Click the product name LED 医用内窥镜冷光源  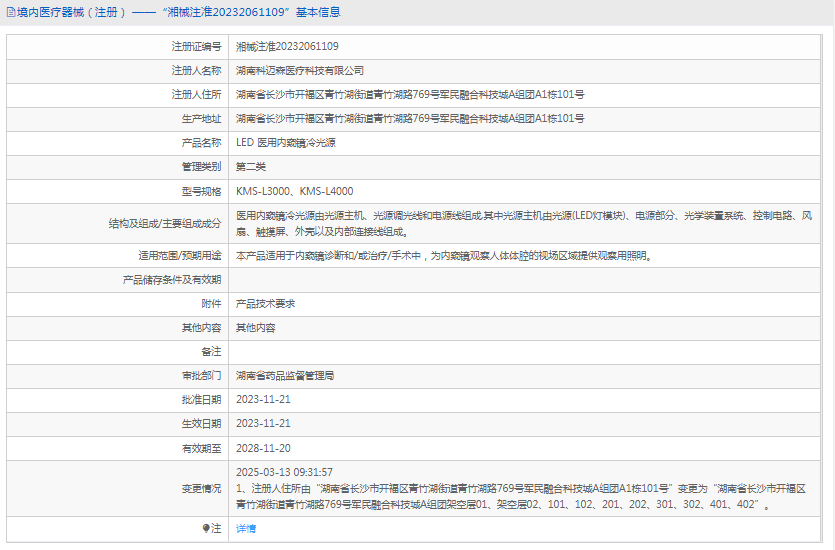tap(286, 143)
